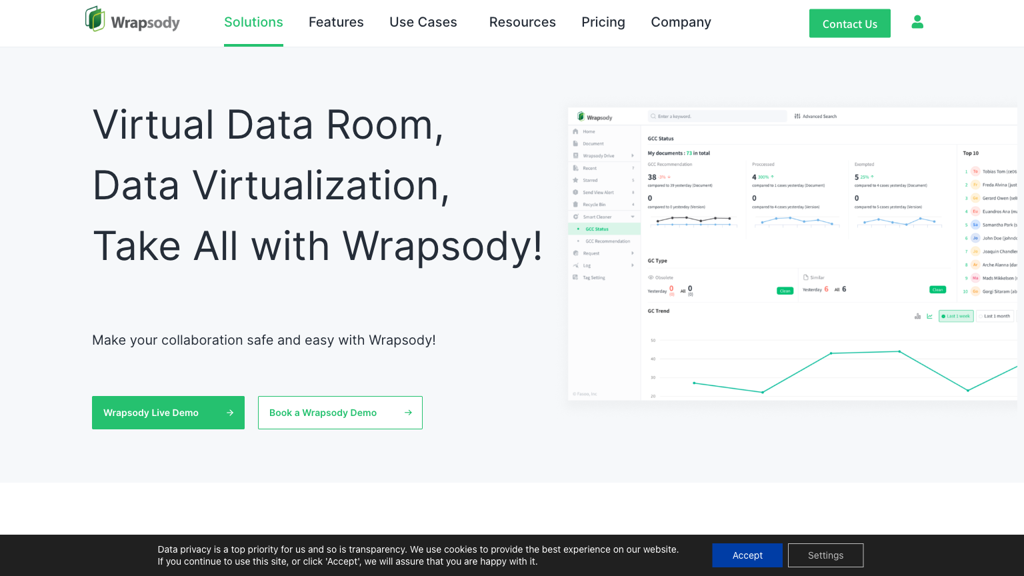Click the Recycle Bin icon in sidebar
The width and height of the screenshot is (1024, 576).
pos(575,204)
